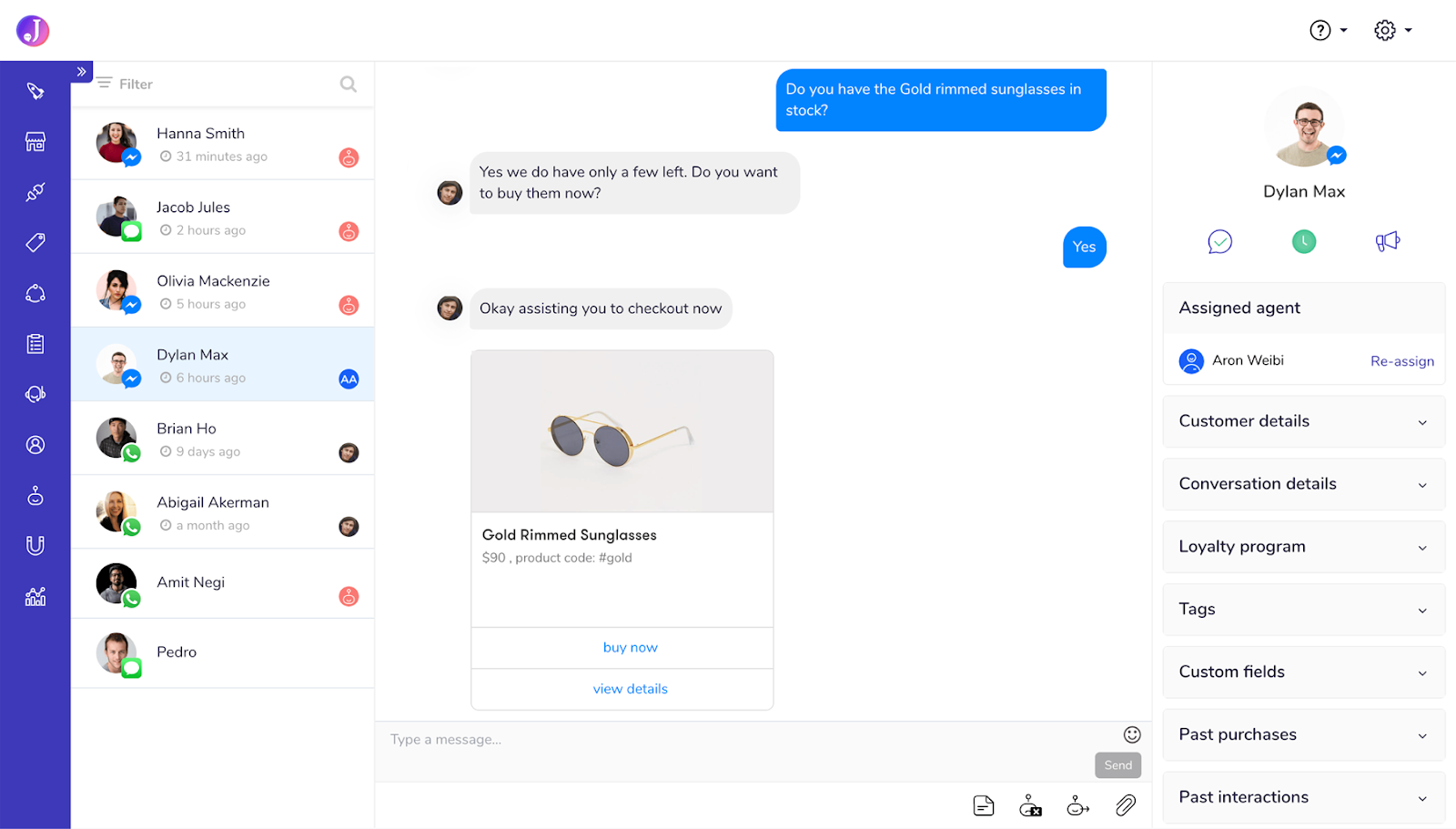Open the Filter control for conversations
The width and height of the screenshot is (1456, 829).
point(125,84)
